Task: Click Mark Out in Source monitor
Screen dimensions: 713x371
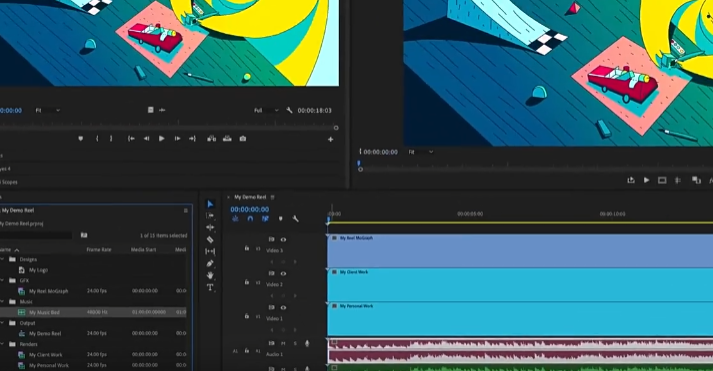Action: pyautogui.click(x=111, y=139)
